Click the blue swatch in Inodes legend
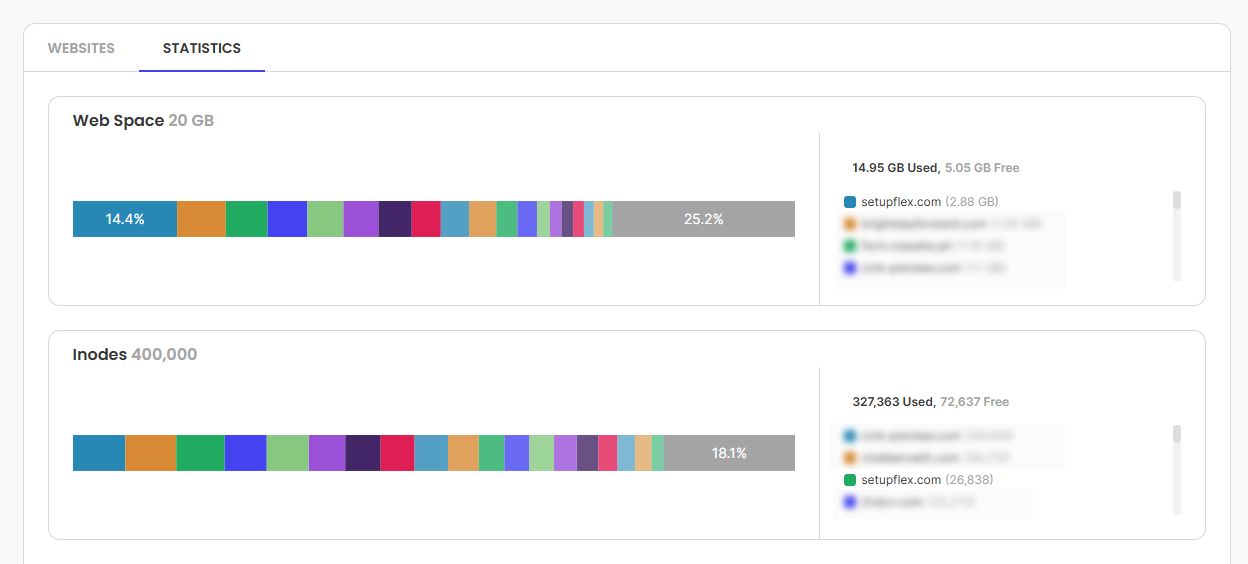Image resolution: width=1248 pixels, height=564 pixels. (850, 436)
